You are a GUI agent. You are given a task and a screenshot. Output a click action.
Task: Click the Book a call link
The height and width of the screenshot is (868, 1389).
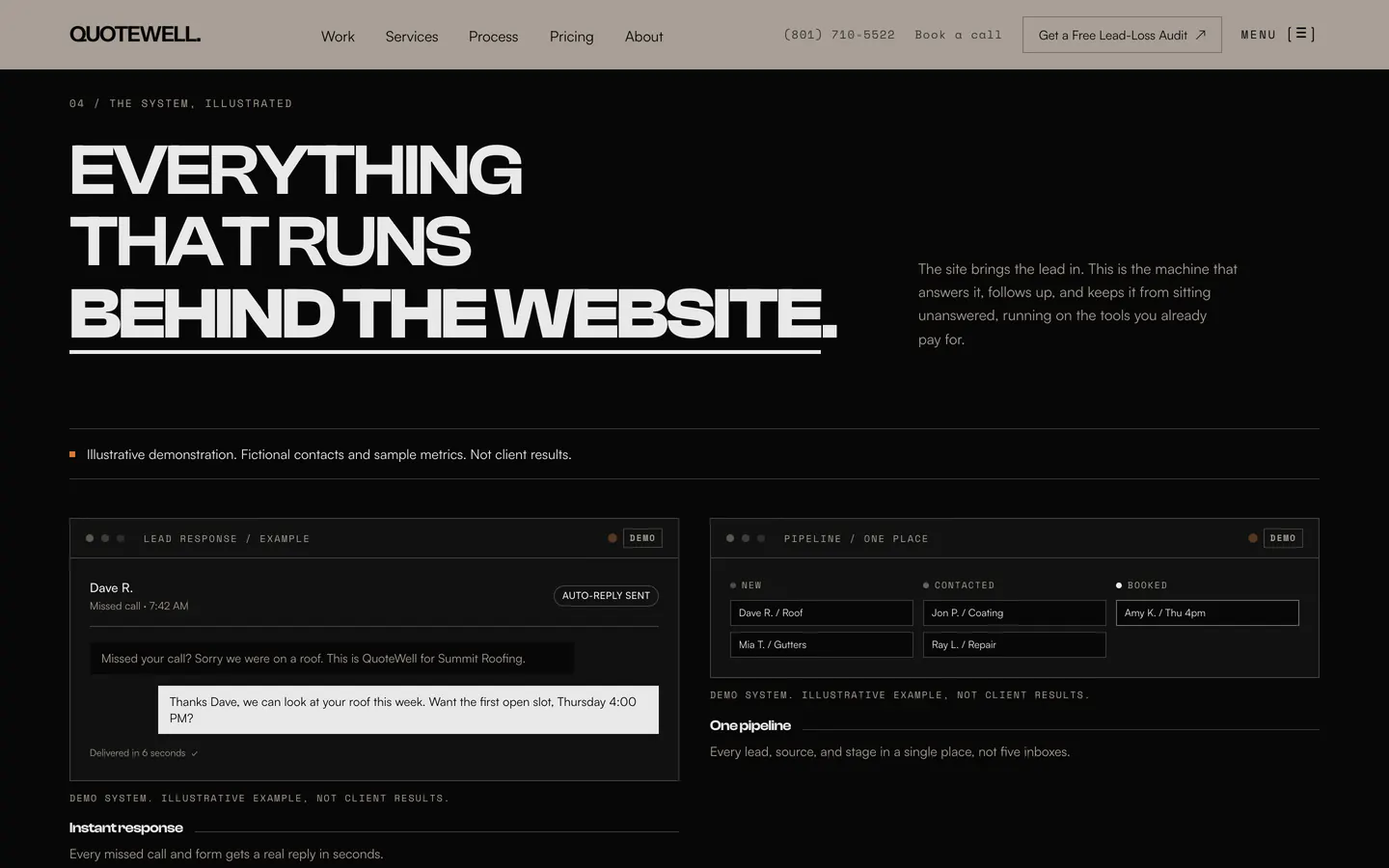959,35
